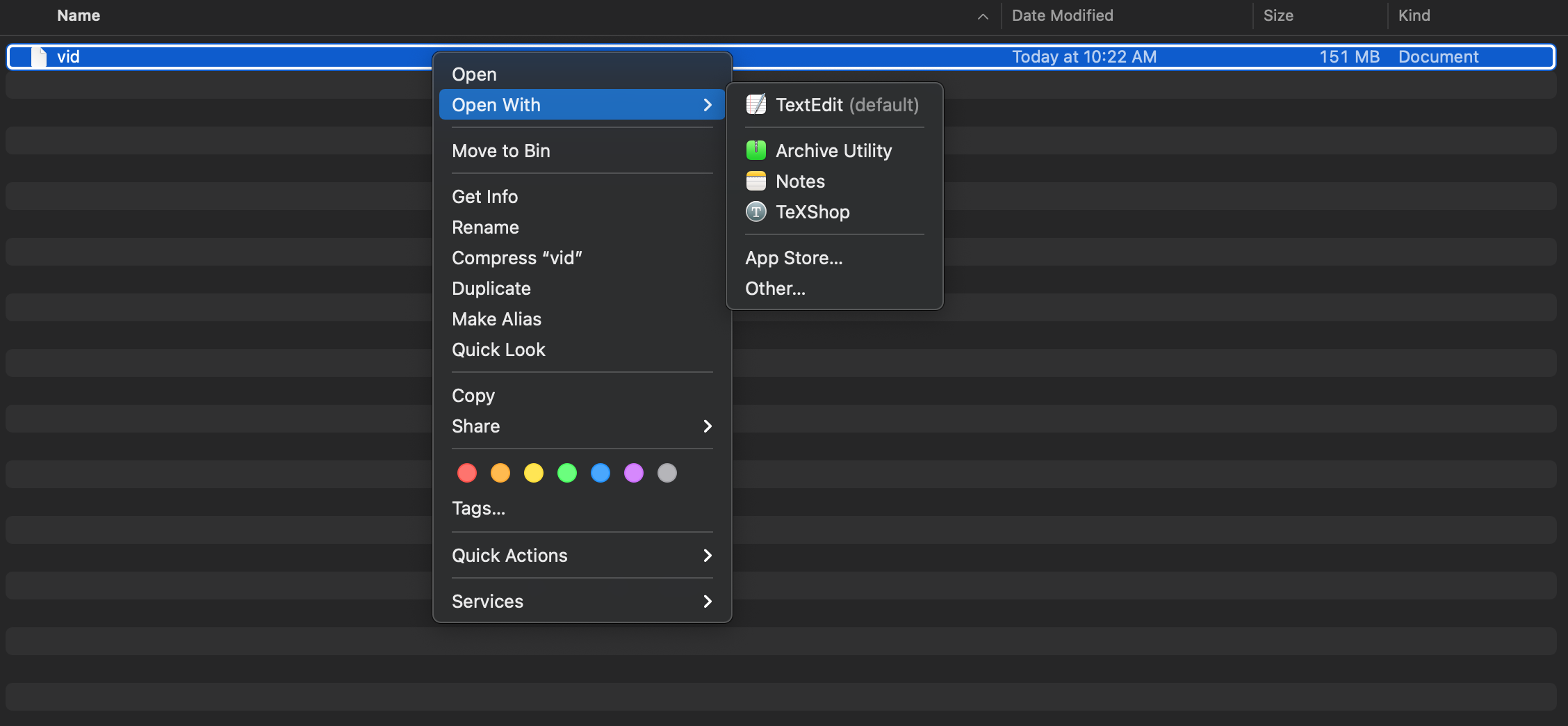1568x726 pixels.
Task: Select Compress “vid” option
Action: click(582, 258)
